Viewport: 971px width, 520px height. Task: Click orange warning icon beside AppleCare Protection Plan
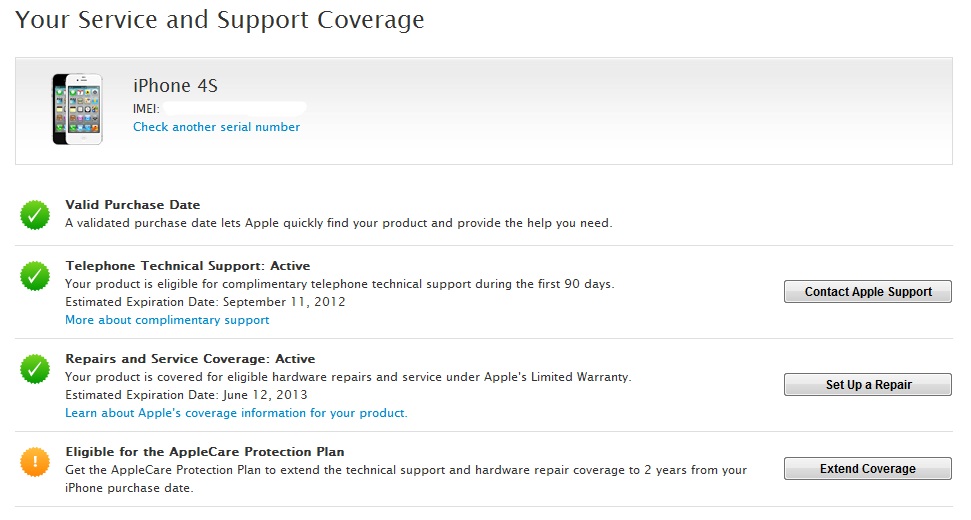(x=35, y=462)
